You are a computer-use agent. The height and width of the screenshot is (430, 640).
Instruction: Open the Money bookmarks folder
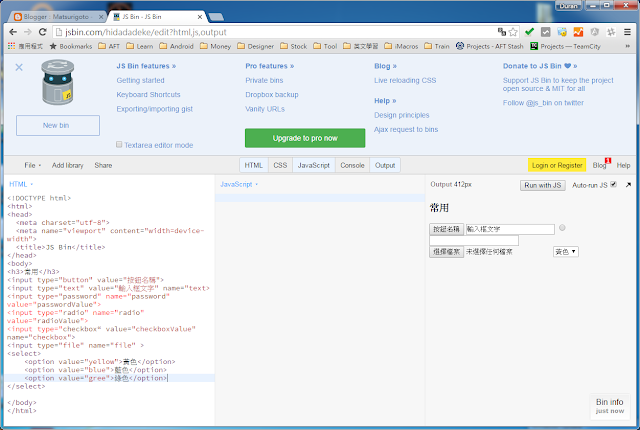pyautogui.click(x=216, y=46)
